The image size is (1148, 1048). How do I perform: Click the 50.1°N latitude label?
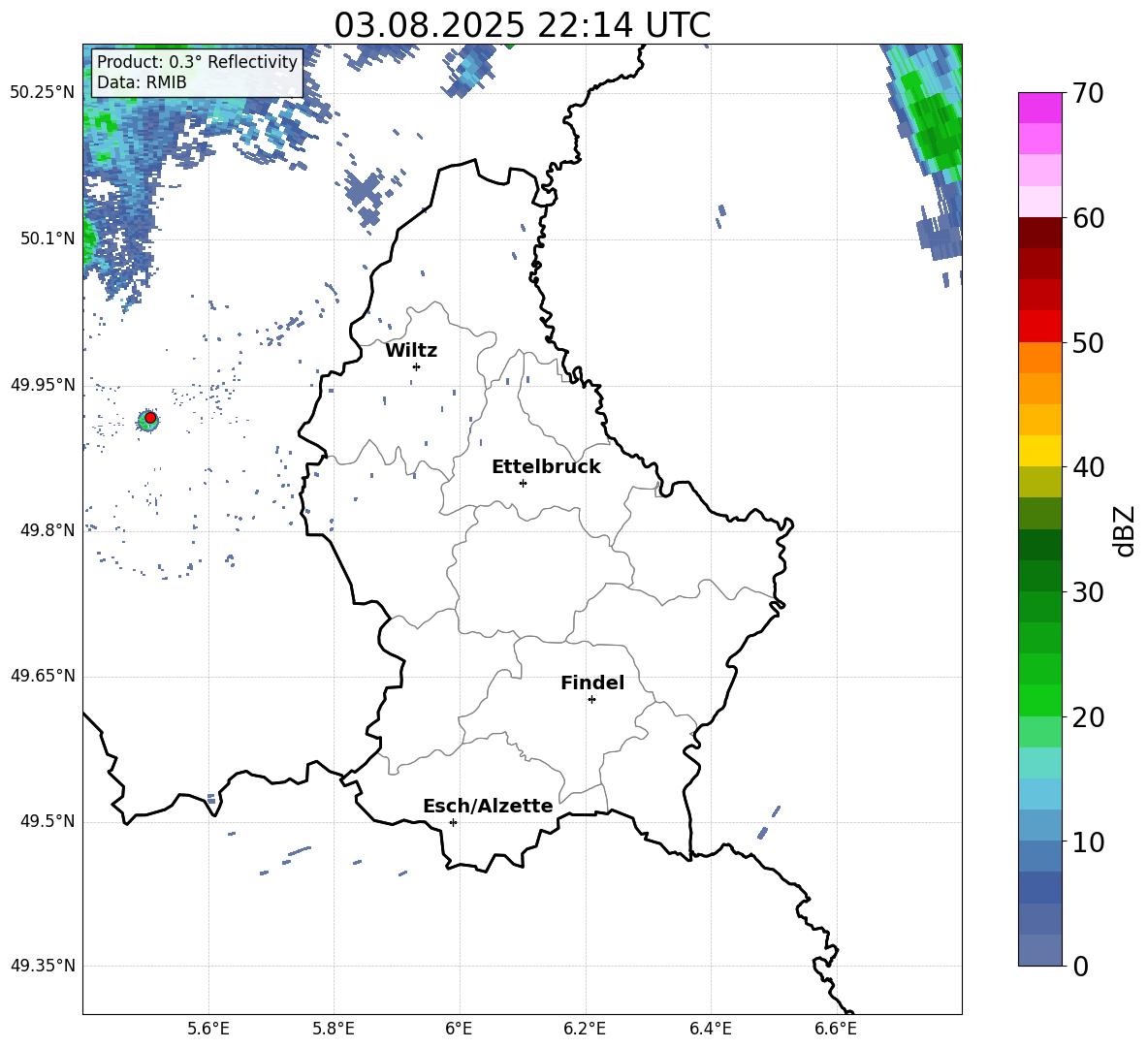(x=48, y=238)
